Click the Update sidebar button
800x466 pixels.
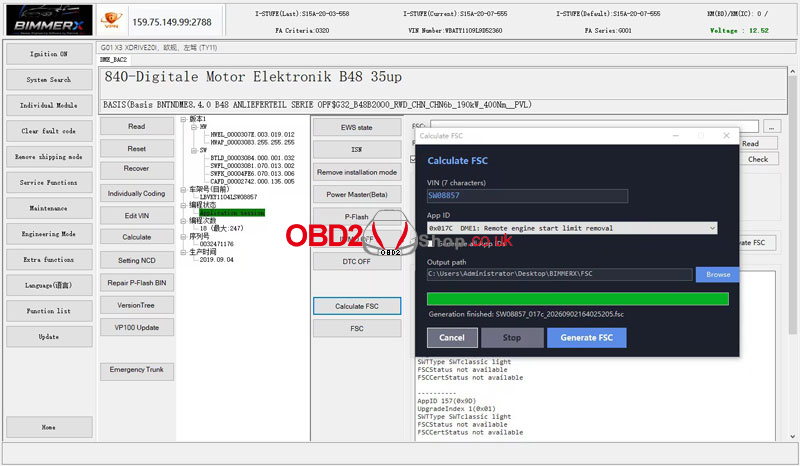pyautogui.click(x=49, y=337)
